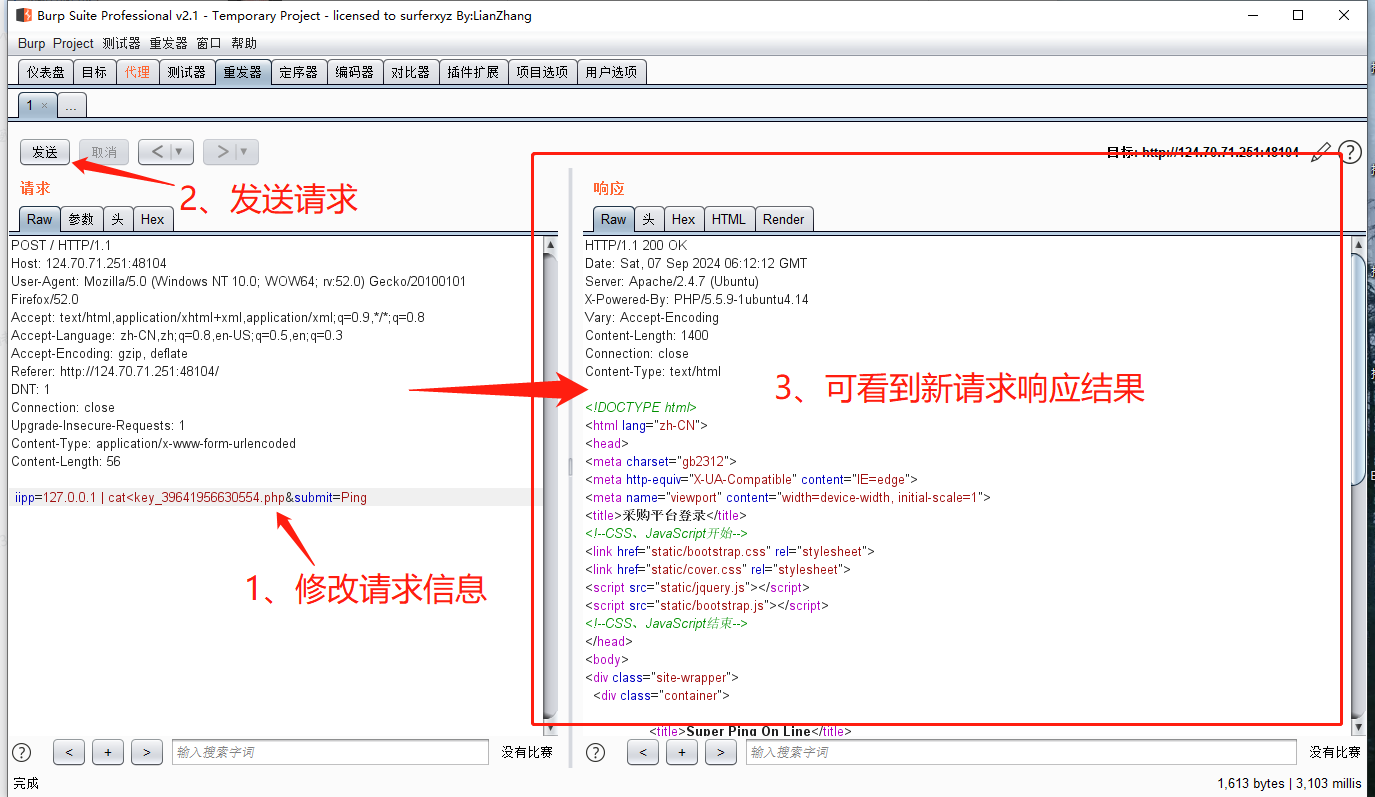The image size is (1375, 797).
Task: Open the 重发器 menu in the menu bar
Action: (x=168, y=43)
